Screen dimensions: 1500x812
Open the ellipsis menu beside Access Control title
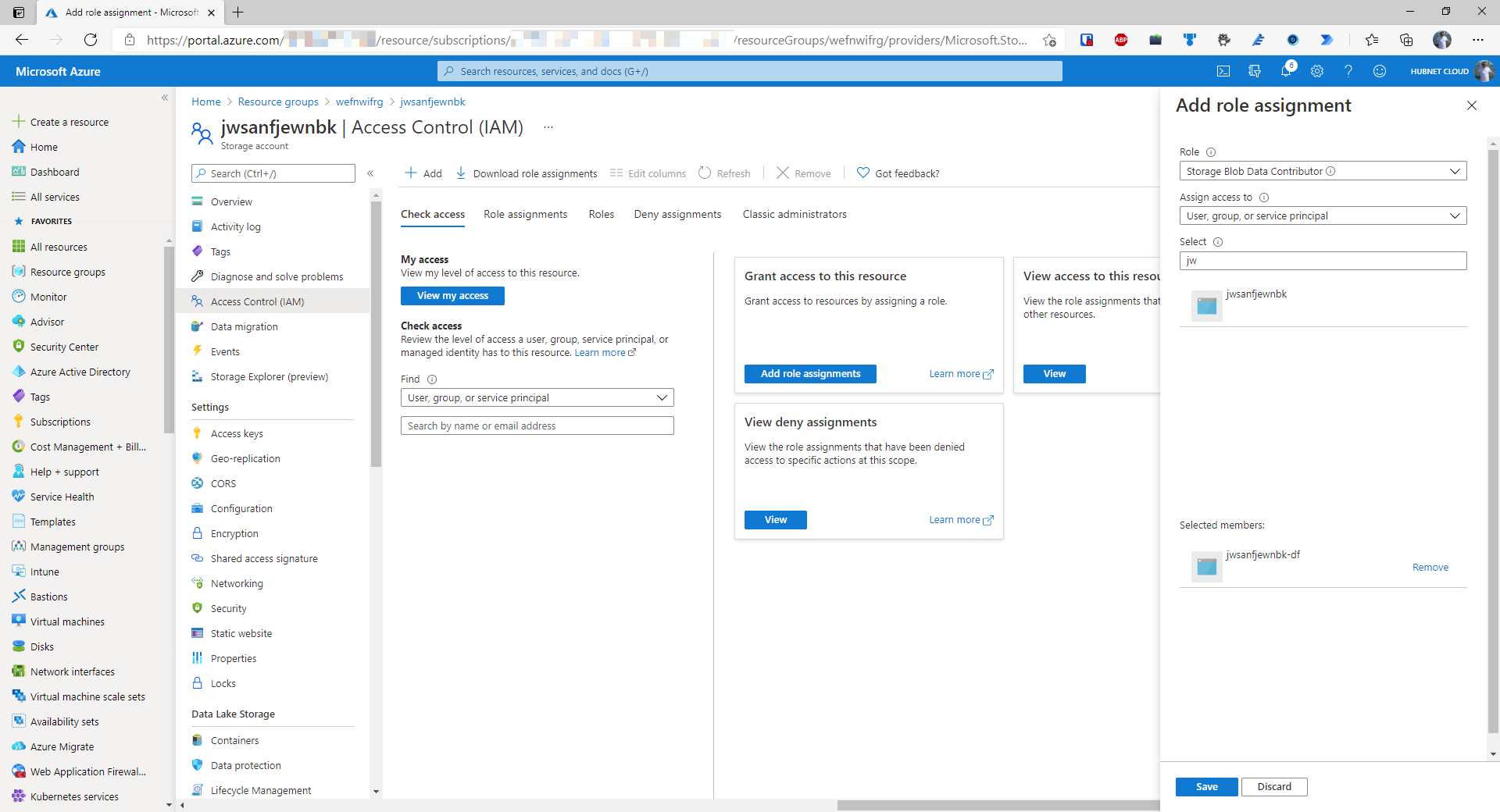coord(548,127)
